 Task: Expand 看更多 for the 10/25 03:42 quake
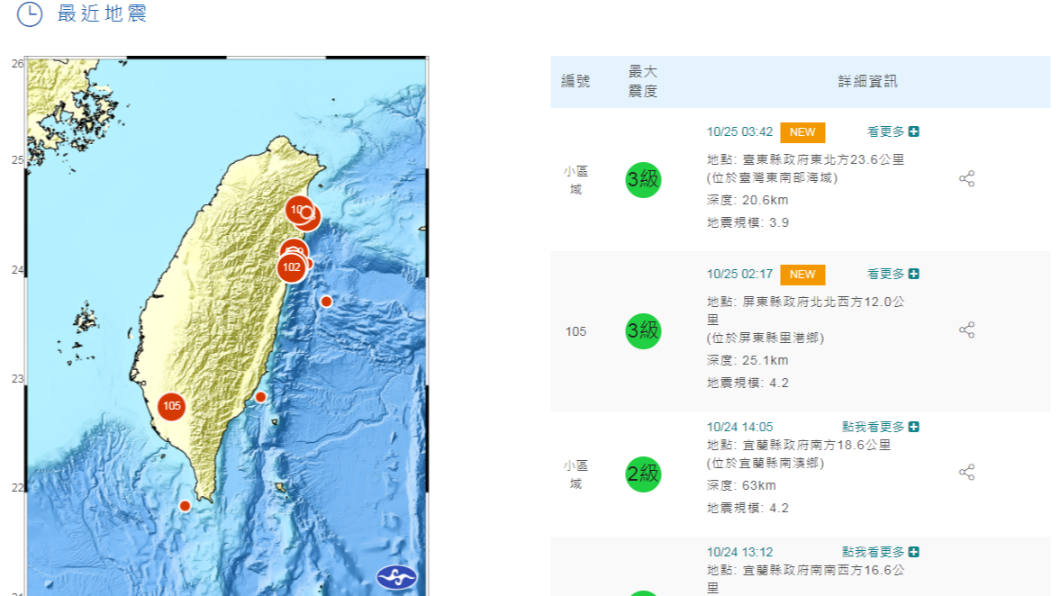coord(893,132)
